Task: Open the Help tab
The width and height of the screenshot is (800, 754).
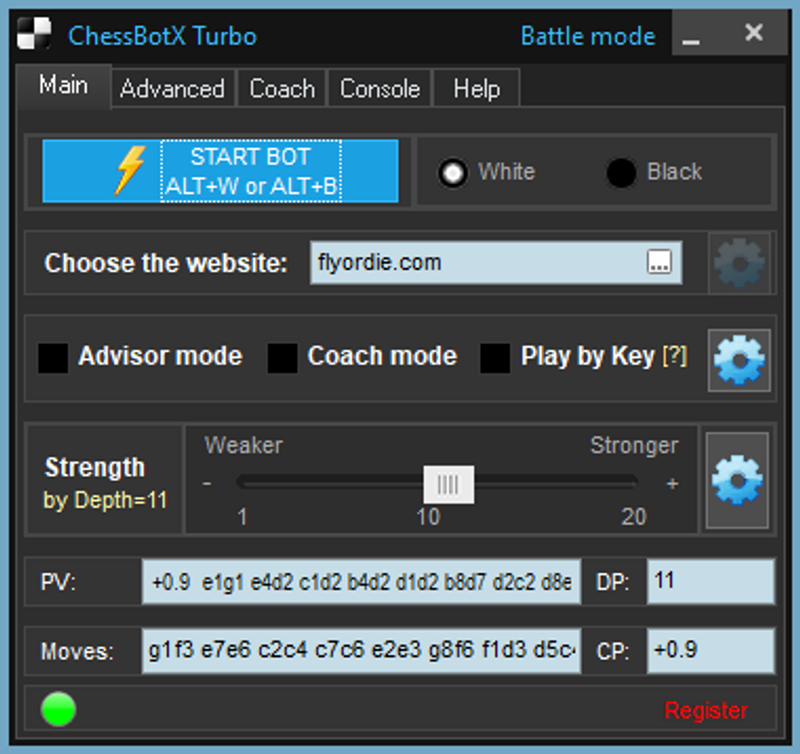Action: click(477, 88)
